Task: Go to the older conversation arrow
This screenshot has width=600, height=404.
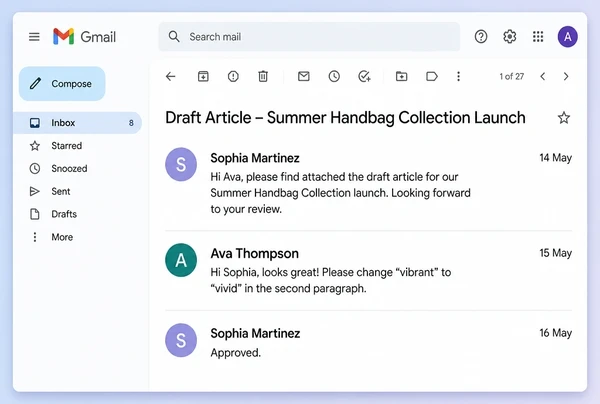Action: [x=566, y=77]
